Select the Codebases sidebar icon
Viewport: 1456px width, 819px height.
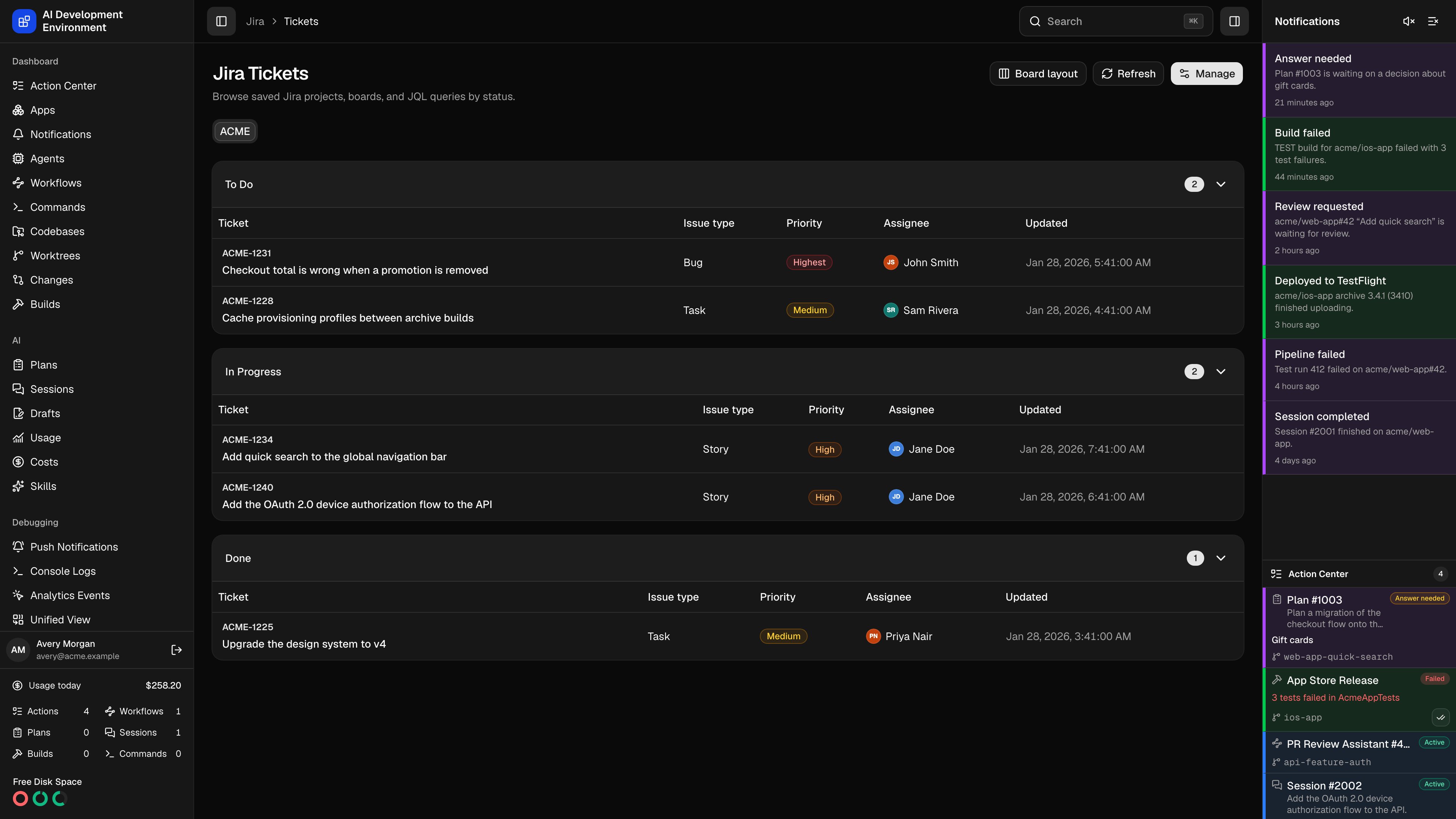(18, 232)
